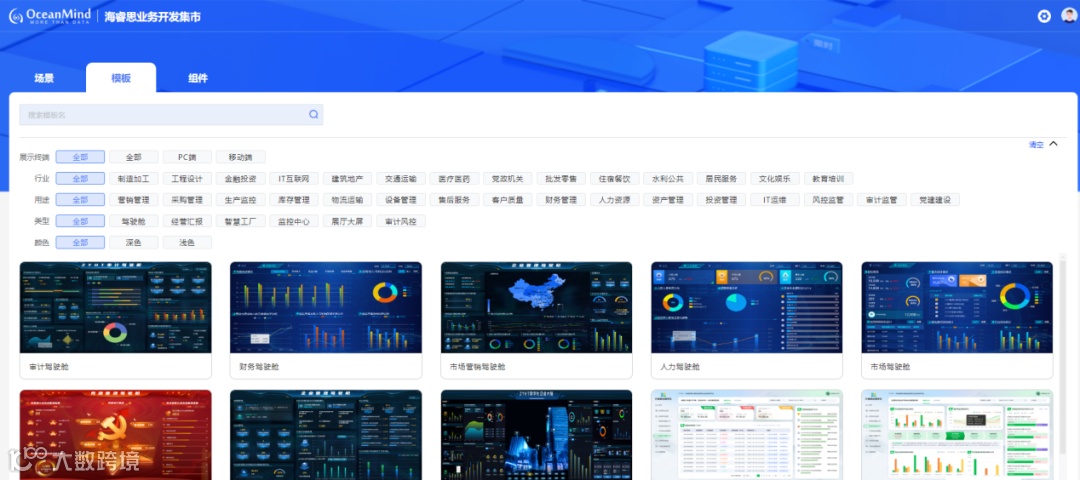Pick the 监控中心 type tag

[x=294, y=221]
